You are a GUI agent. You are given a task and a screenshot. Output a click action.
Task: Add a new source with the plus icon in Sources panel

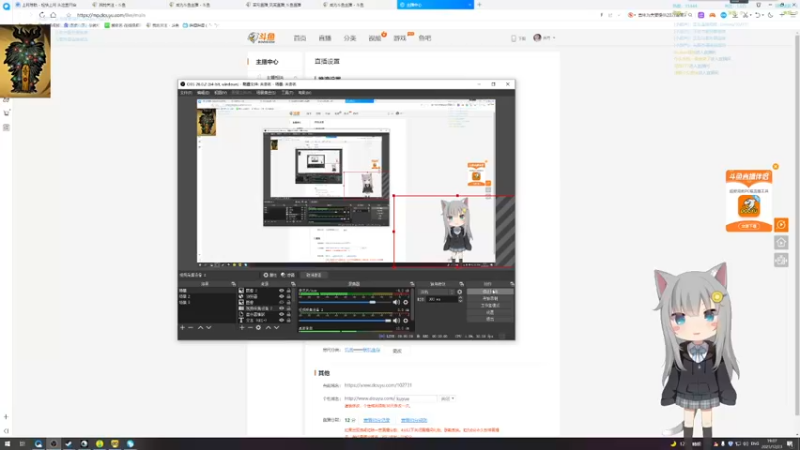[242, 328]
